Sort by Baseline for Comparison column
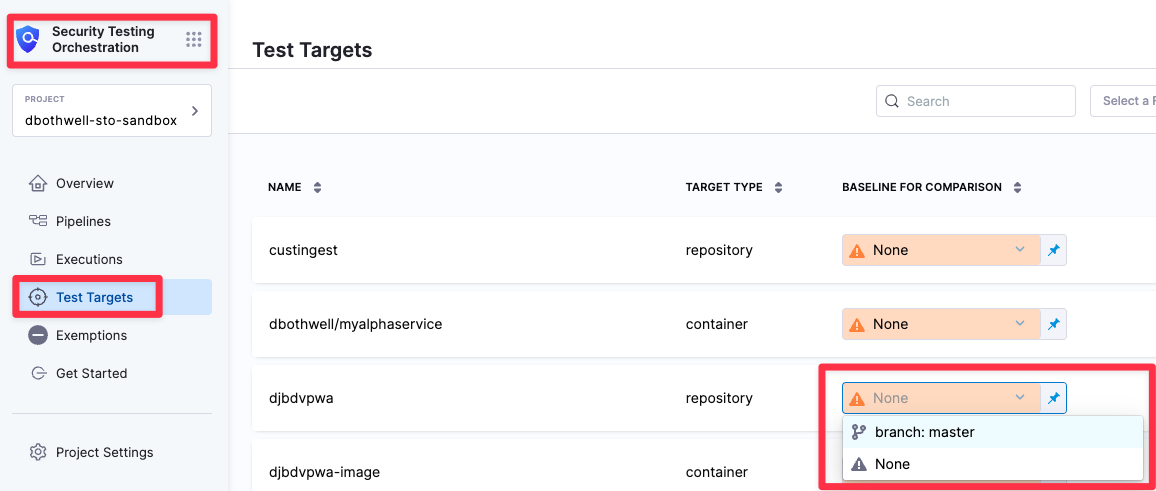The width and height of the screenshot is (1156, 491). [x=1018, y=187]
